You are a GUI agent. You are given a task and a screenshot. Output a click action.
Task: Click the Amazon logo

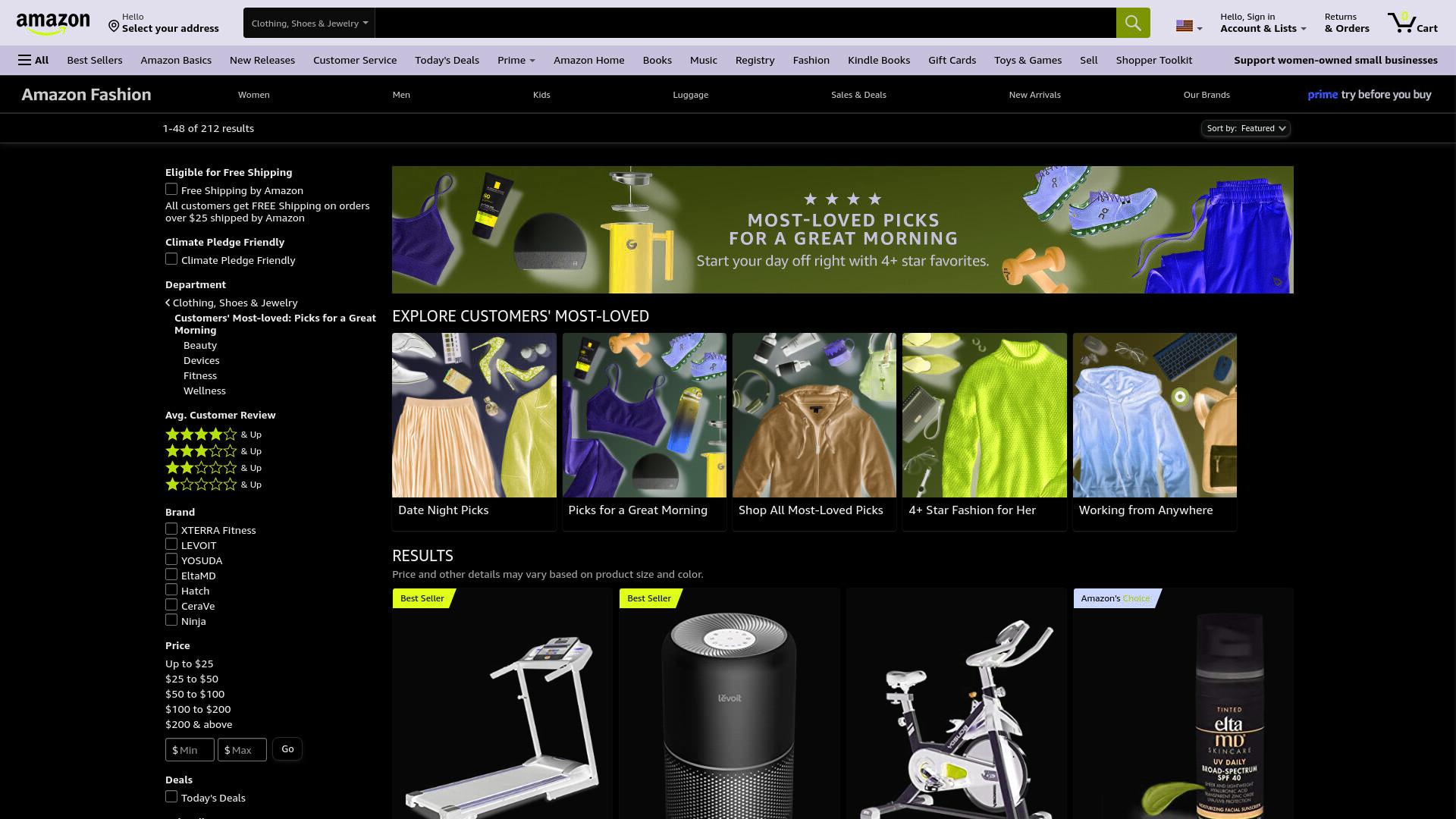[x=52, y=24]
